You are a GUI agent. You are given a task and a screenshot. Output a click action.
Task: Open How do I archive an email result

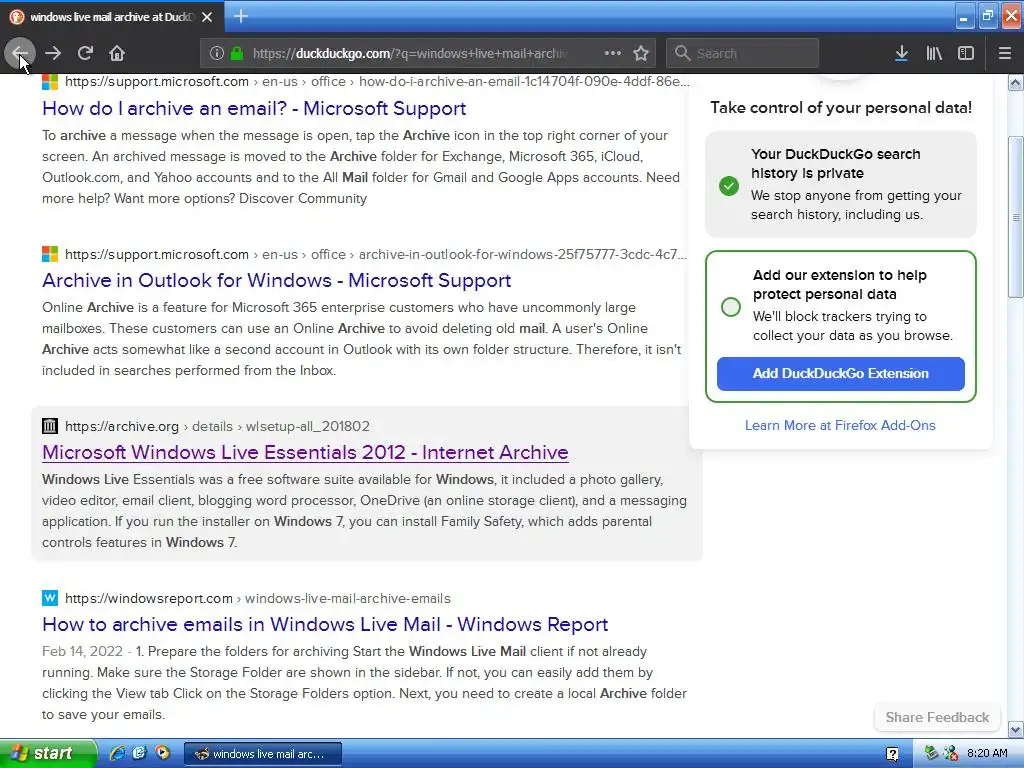point(254,108)
